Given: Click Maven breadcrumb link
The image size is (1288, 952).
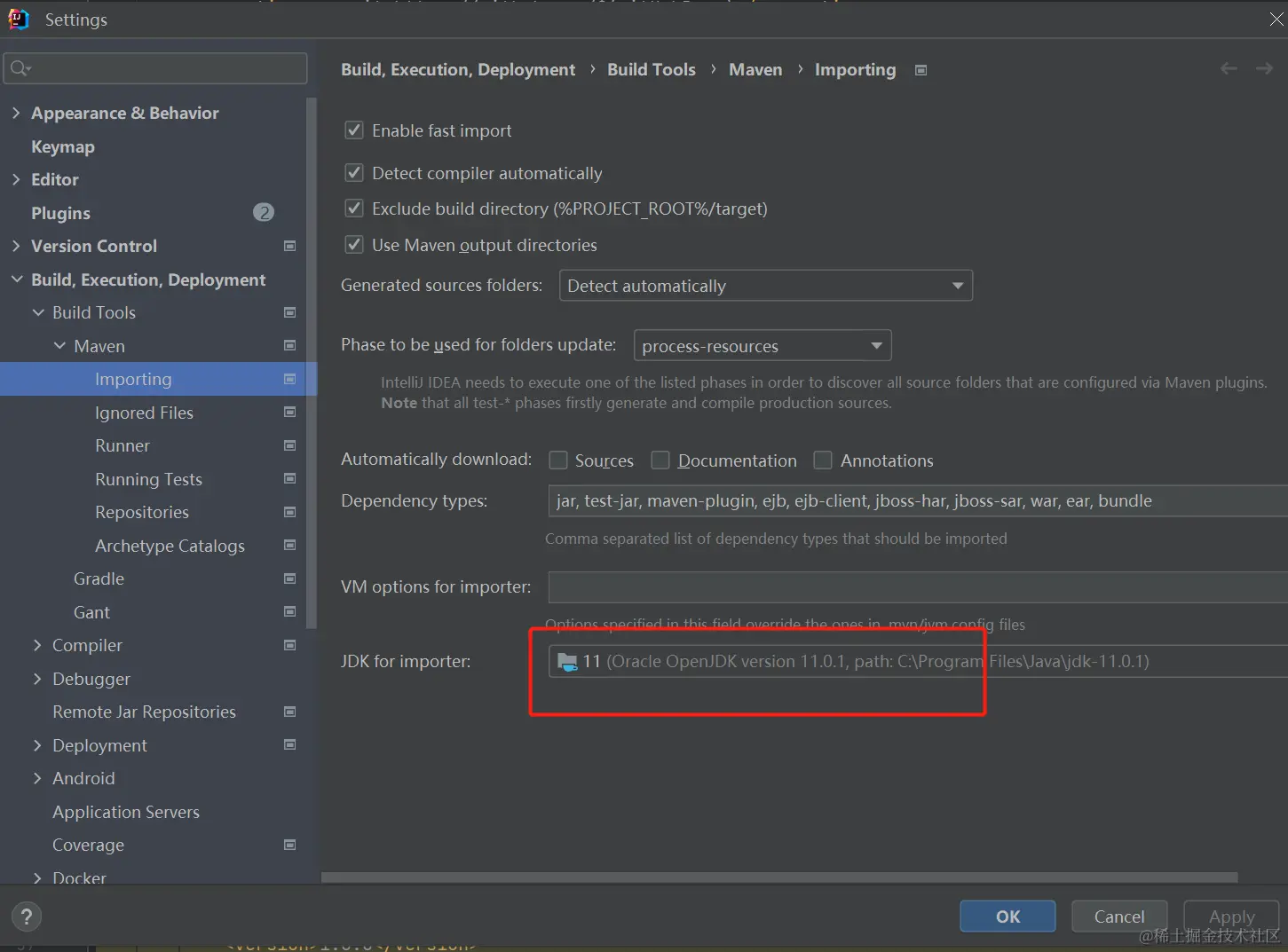Looking at the screenshot, I should click(x=755, y=69).
